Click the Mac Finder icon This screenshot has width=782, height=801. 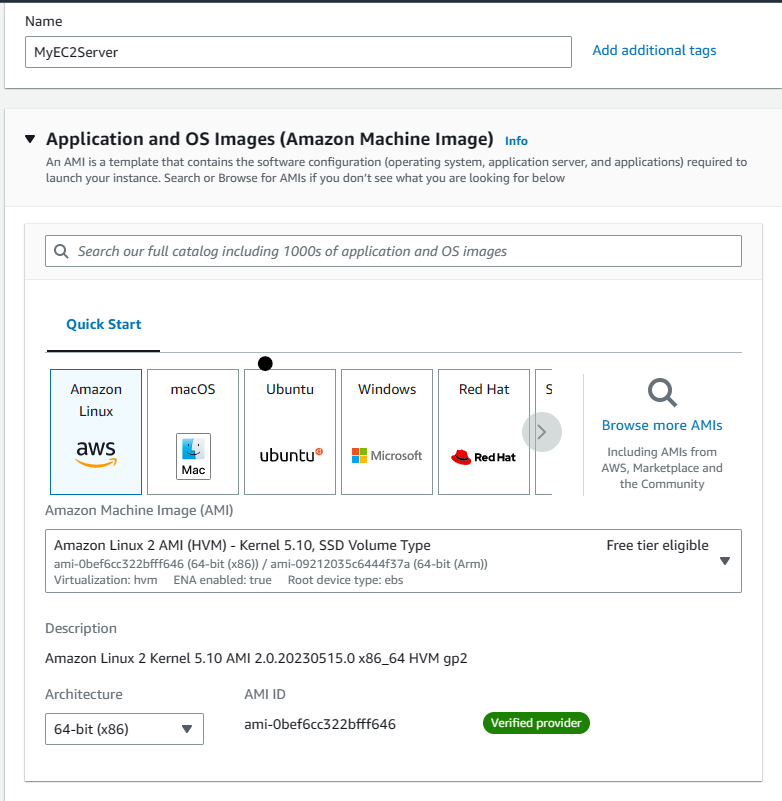193,456
